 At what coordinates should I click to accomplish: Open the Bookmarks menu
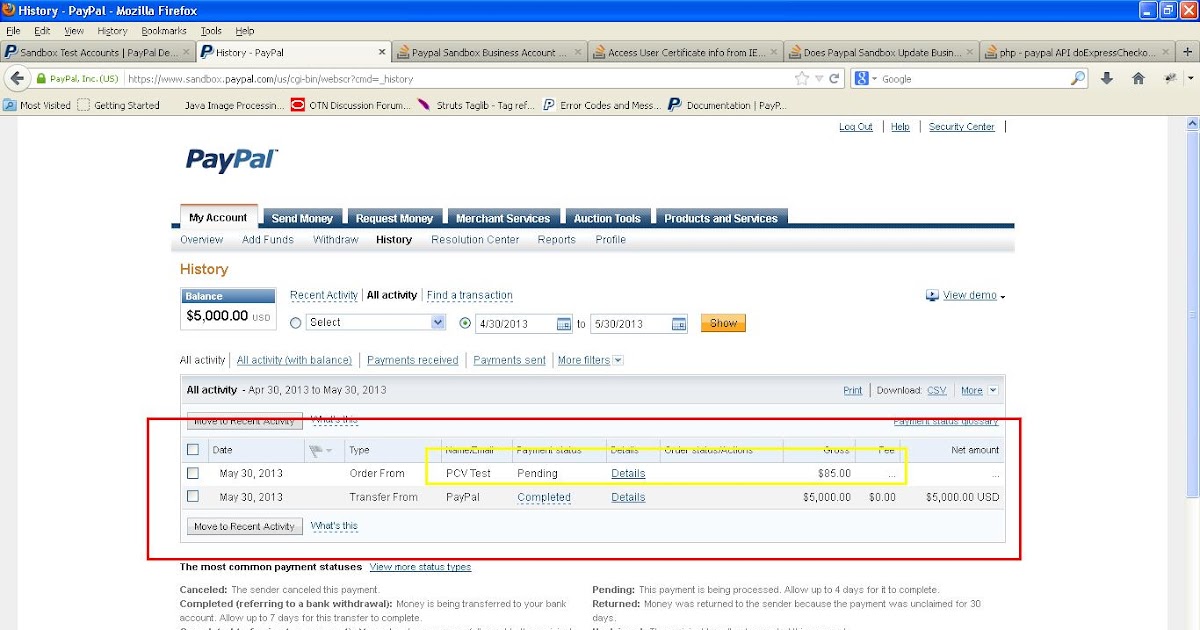(x=164, y=31)
